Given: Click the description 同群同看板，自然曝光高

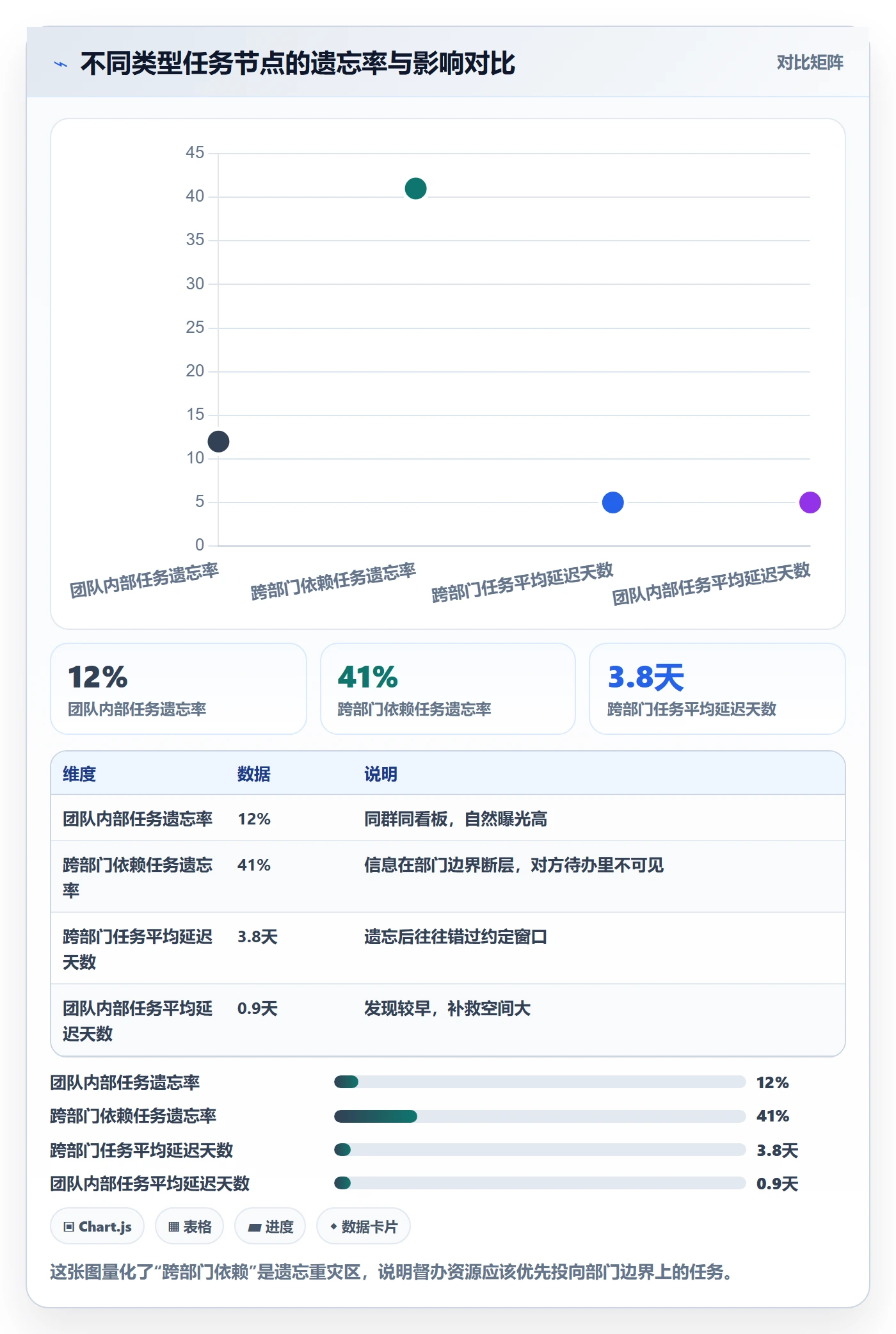Looking at the screenshot, I should coord(456,819).
